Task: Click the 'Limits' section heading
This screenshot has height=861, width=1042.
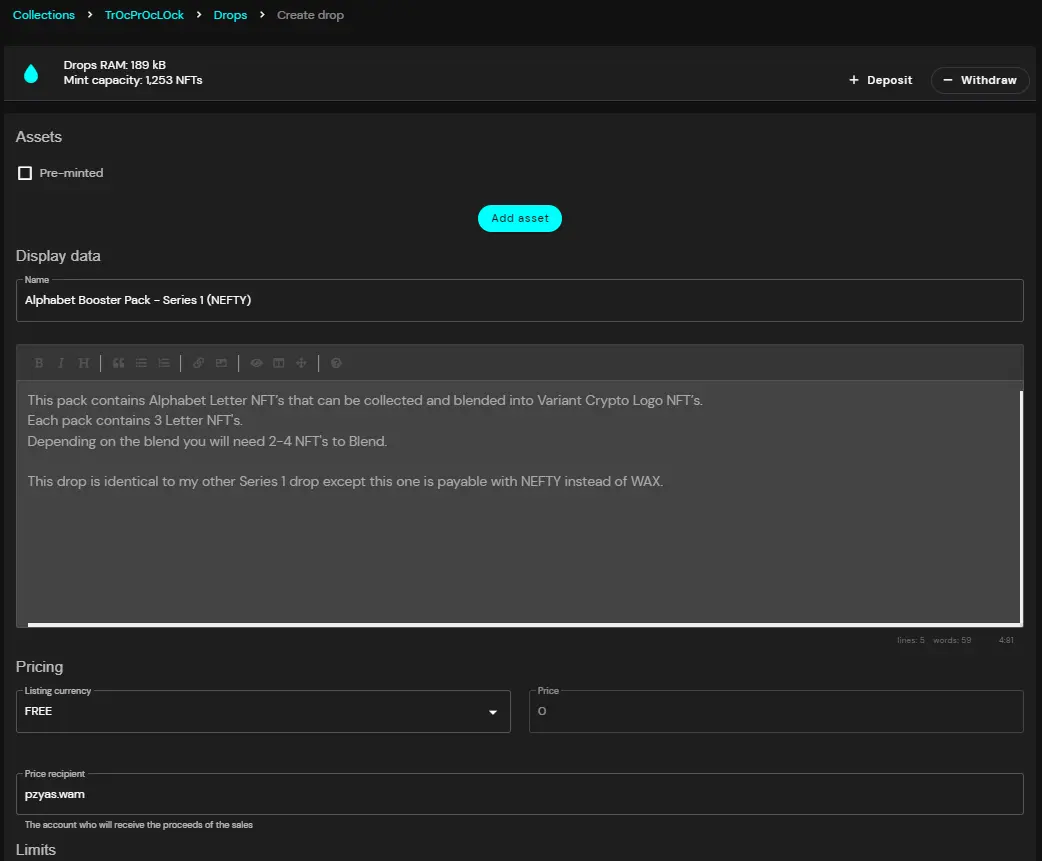Action: coord(36,850)
